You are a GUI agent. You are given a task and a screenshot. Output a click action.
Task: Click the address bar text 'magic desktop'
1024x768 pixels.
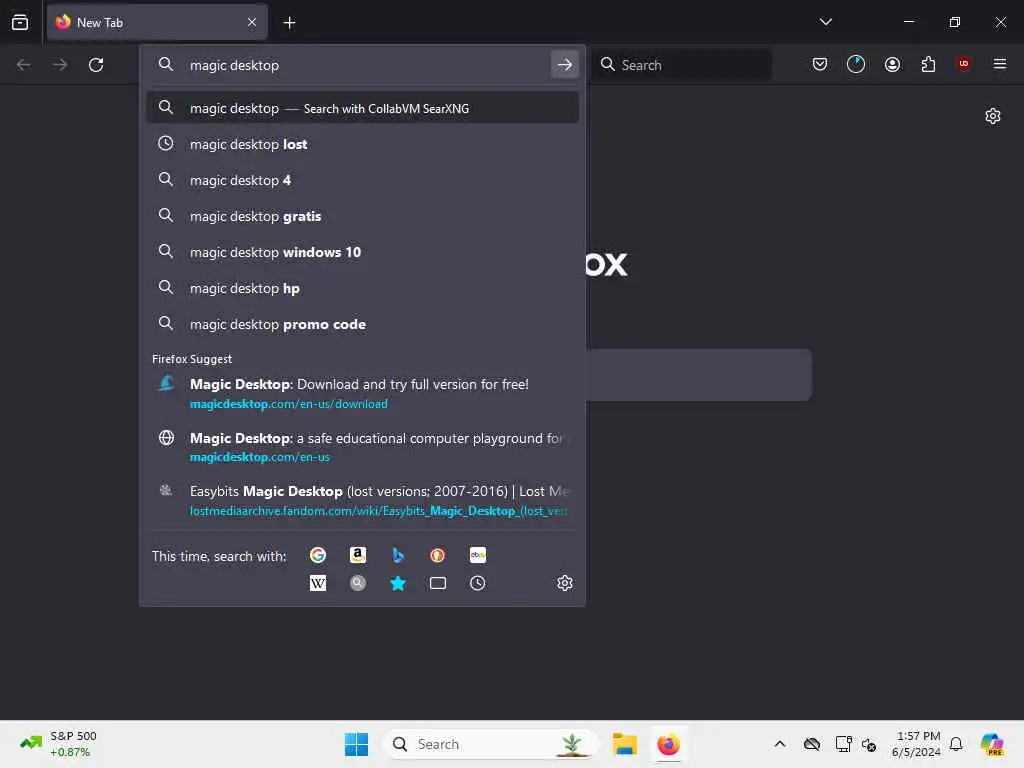(x=234, y=65)
